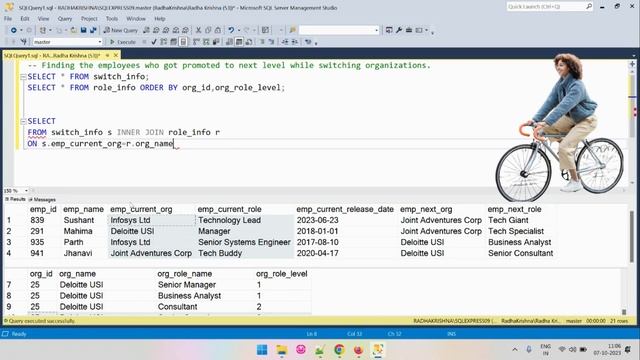Show hidden tray icons chevron
The width and height of the screenshot is (640, 360).
point(515,349)
